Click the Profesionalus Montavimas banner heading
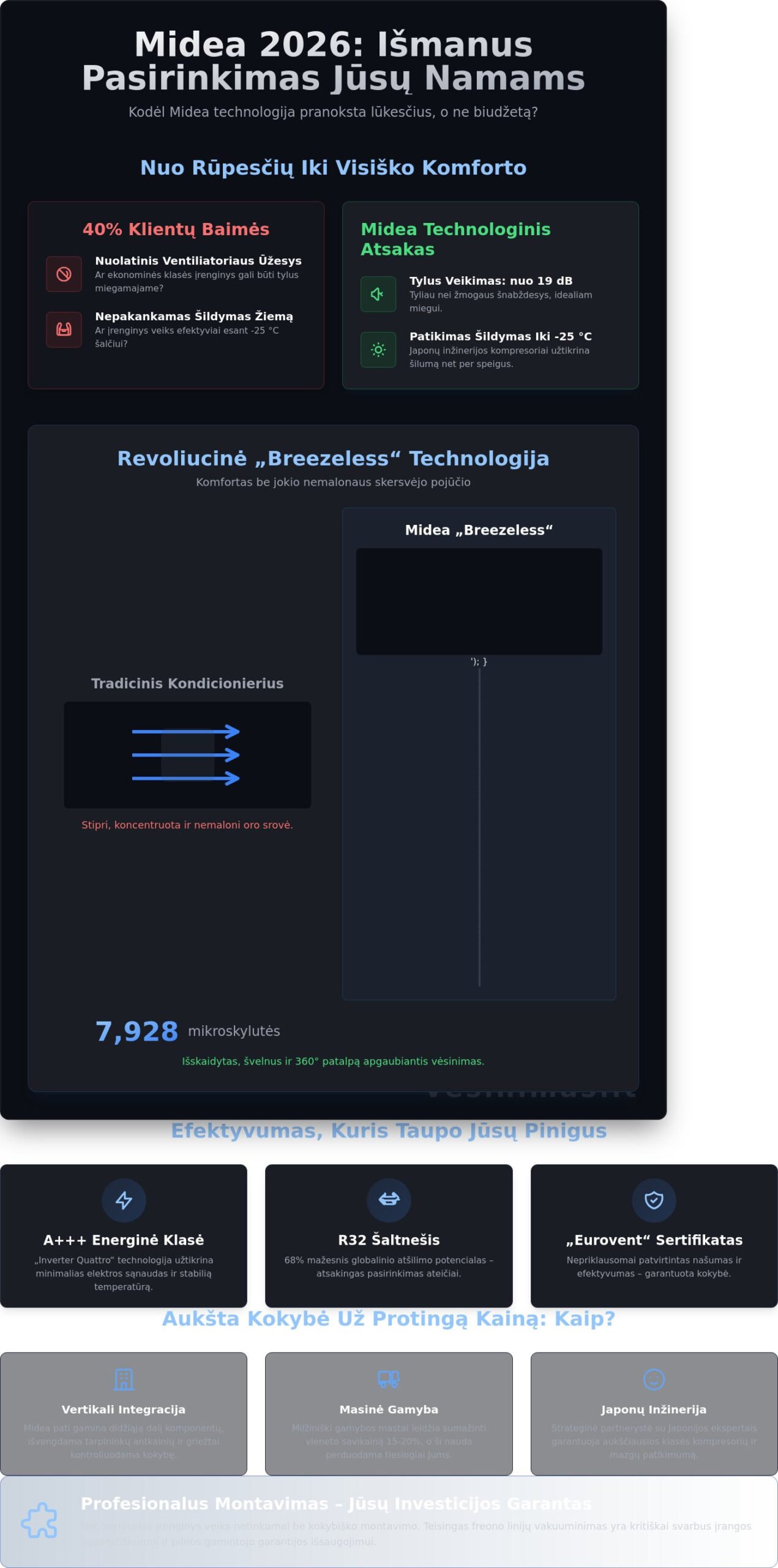The height and width of the screenshot is (1568, 778). coord(336,1504)
